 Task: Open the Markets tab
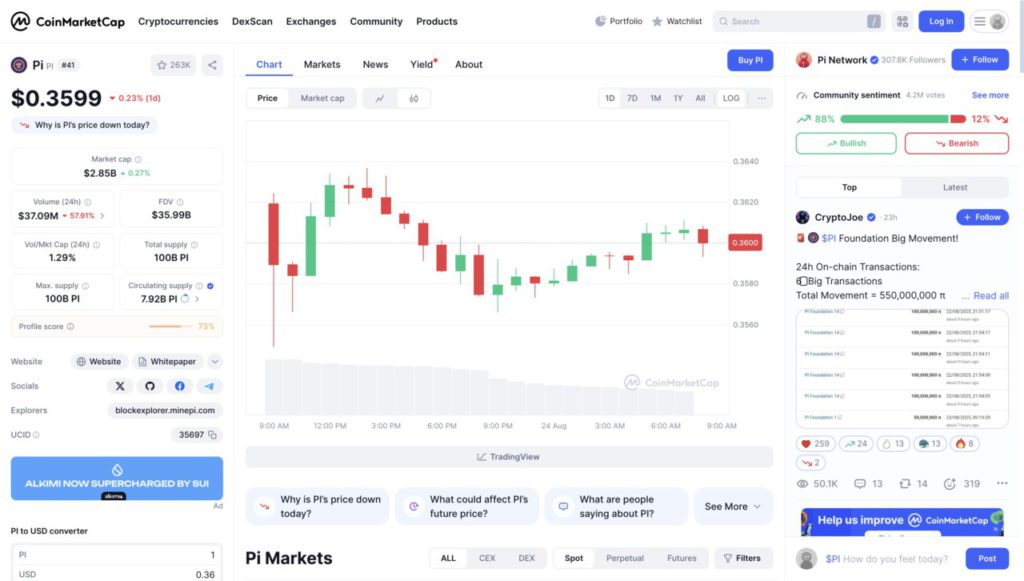[322, 64]
